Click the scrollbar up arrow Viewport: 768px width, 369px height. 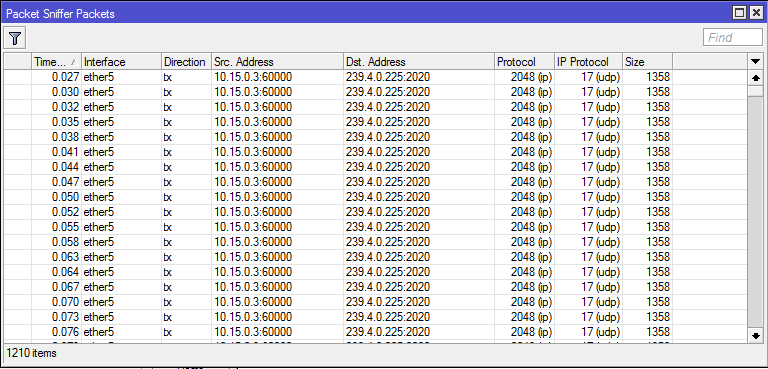(755, 77)
